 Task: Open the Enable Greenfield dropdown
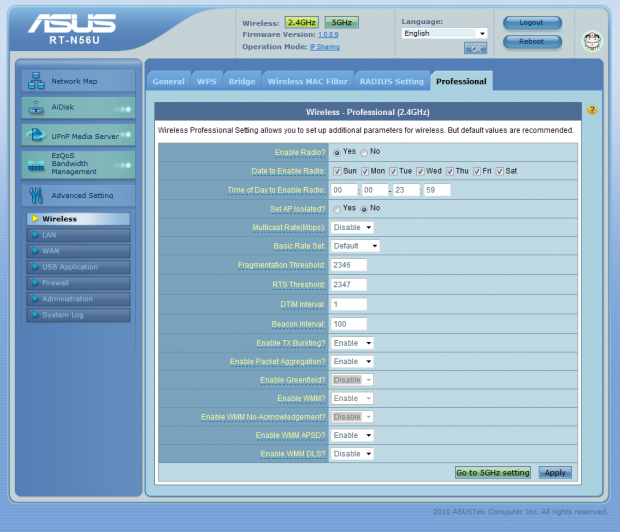352,380
